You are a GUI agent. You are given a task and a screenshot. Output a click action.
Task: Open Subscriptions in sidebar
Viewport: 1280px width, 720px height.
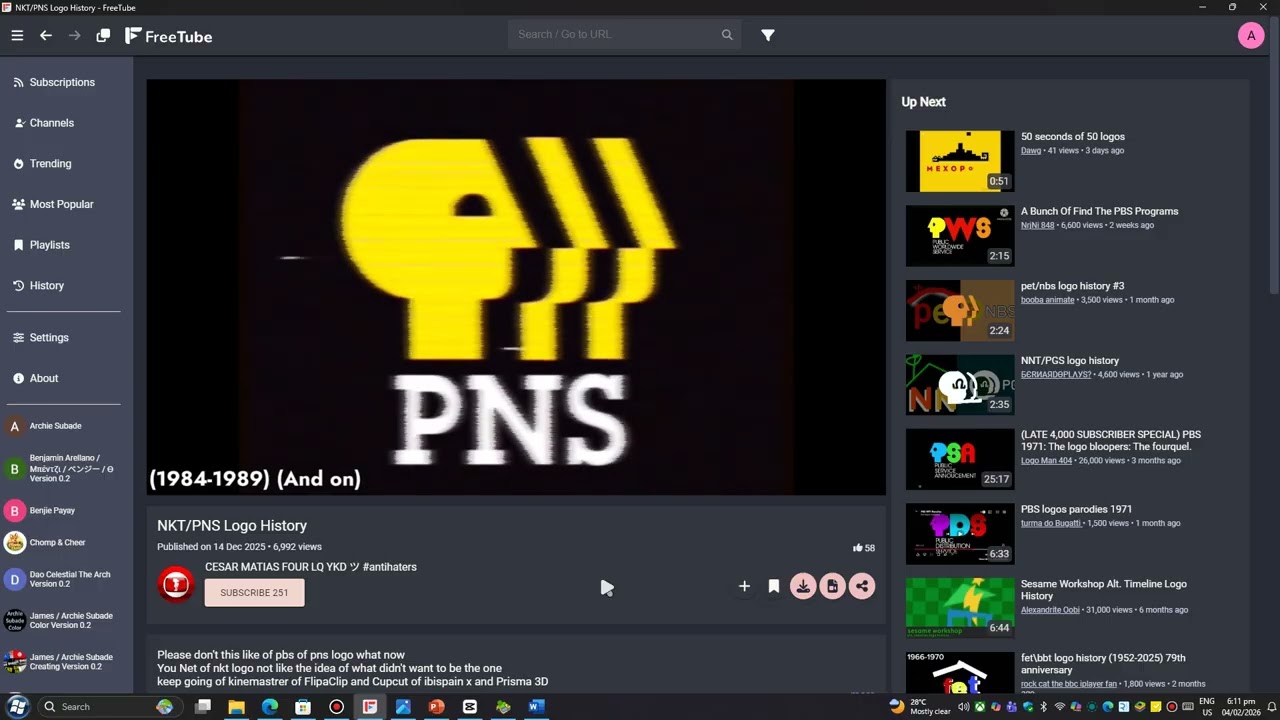62,82
